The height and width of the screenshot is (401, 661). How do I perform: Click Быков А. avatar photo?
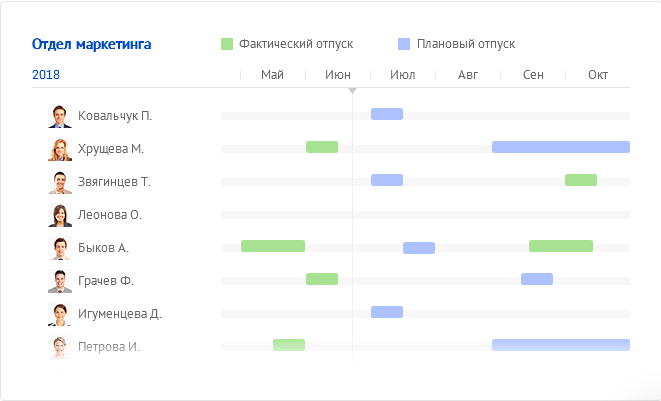click(x=60, y=248)
